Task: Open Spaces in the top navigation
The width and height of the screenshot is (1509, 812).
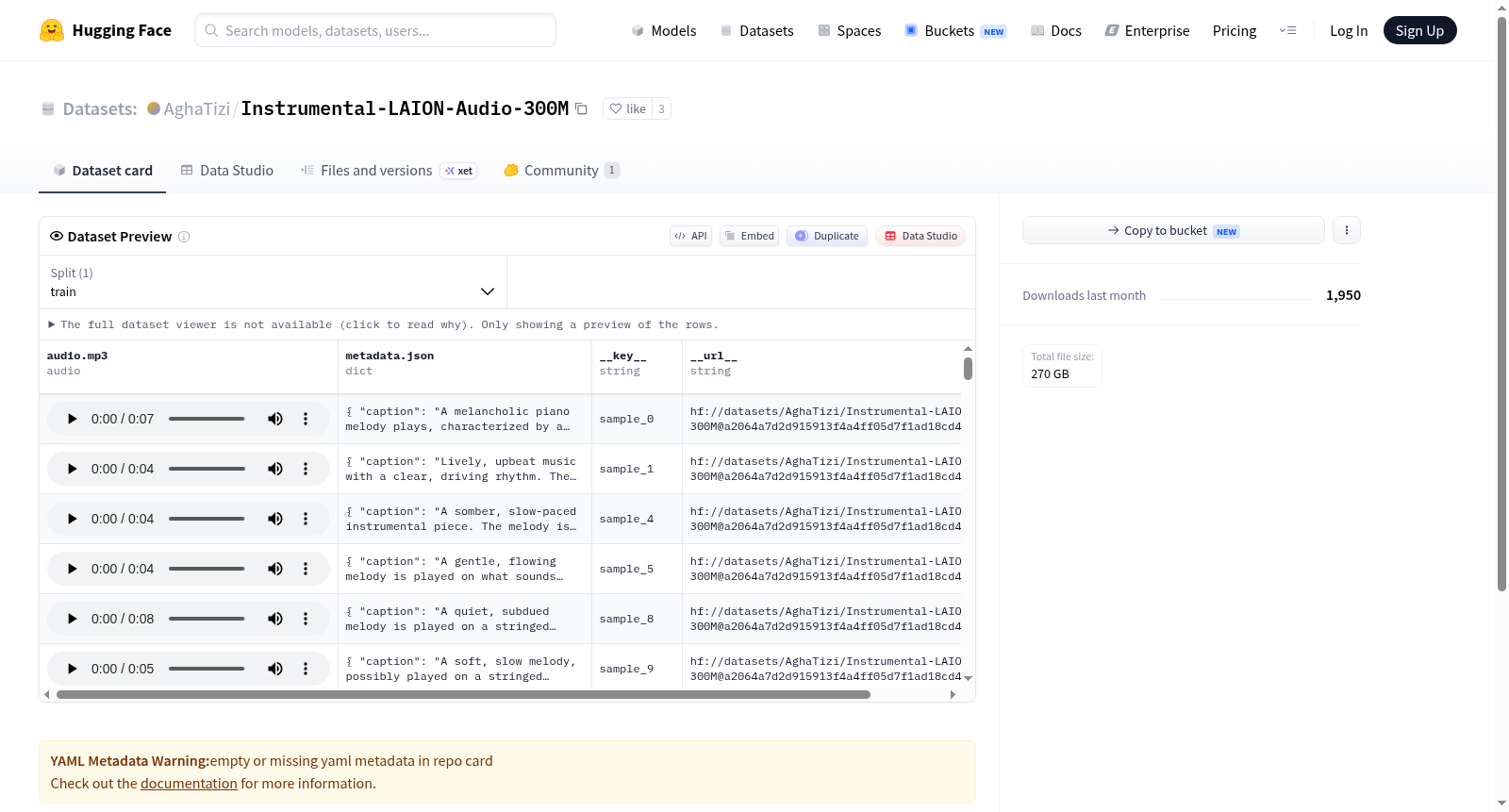Action: (850, 30)
